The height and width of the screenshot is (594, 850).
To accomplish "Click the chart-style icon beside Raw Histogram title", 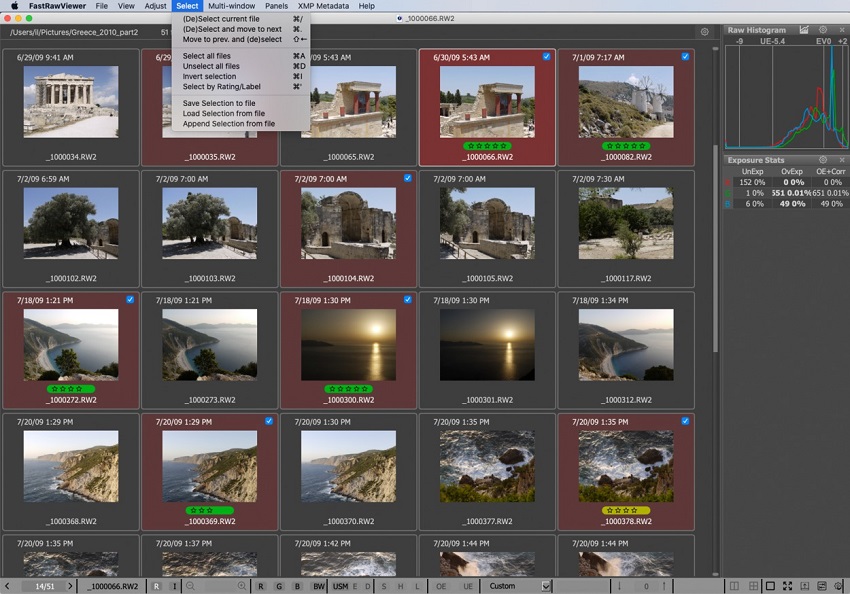I will [804, 30].
